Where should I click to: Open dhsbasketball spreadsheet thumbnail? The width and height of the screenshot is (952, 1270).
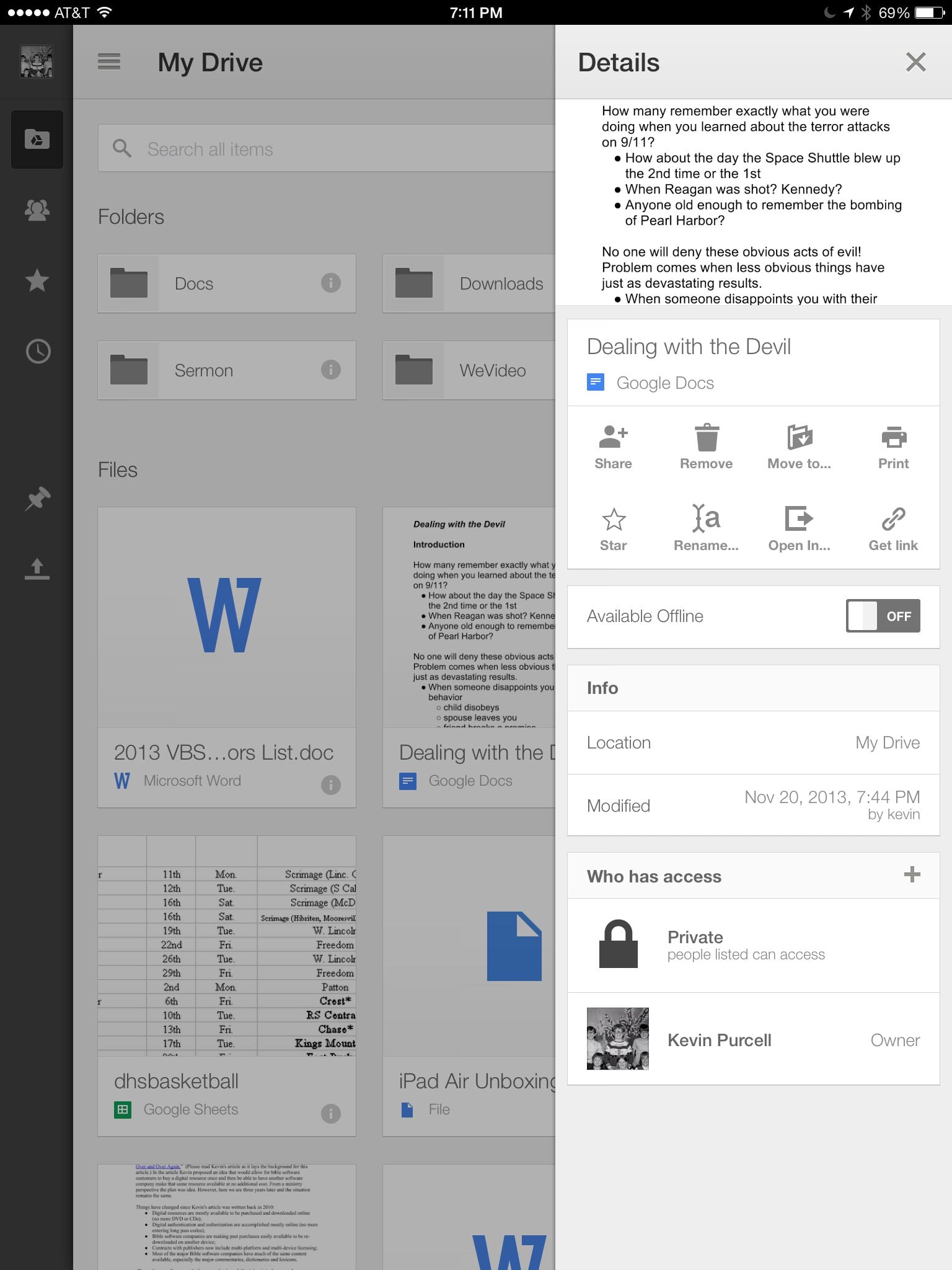pyautogui.click(x=227, y=946)
